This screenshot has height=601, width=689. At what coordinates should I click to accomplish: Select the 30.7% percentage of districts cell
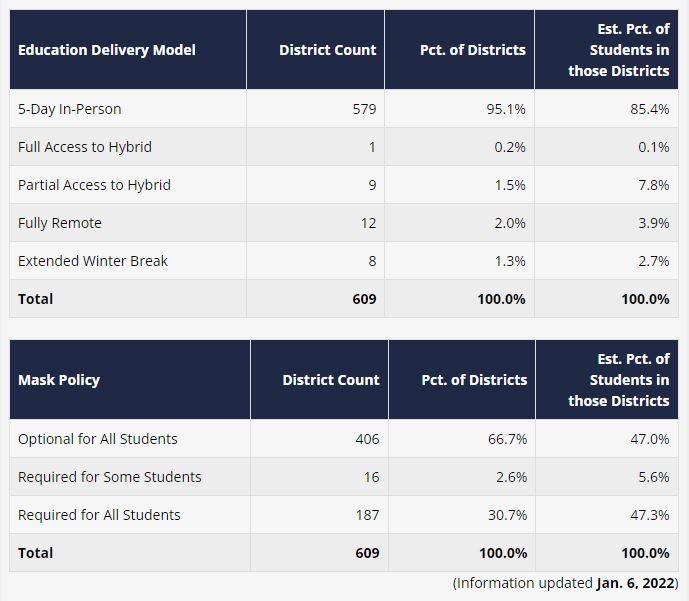508,515
